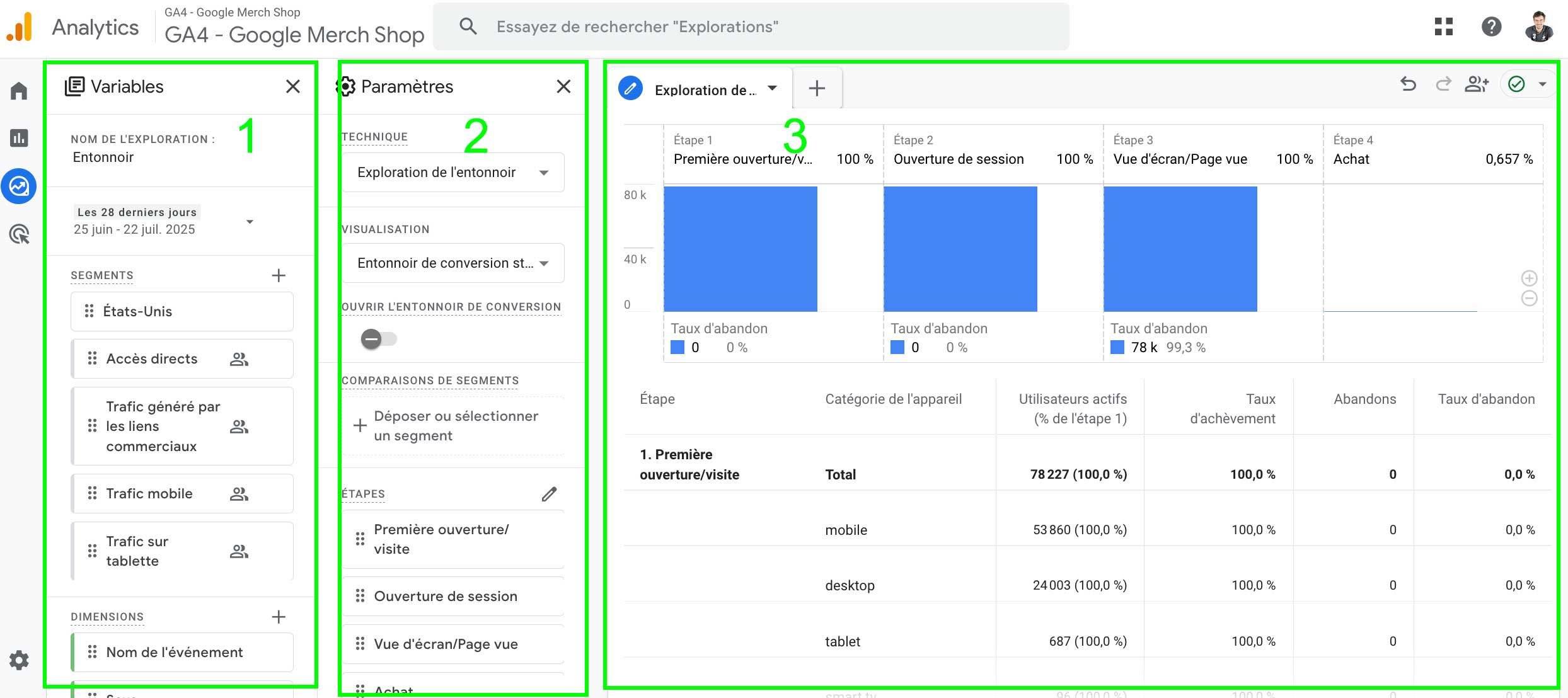Viewport: 1568px width, 698px height.
Task: Edit the exploration name Entonnoir
Action: [x=103, y=157]
